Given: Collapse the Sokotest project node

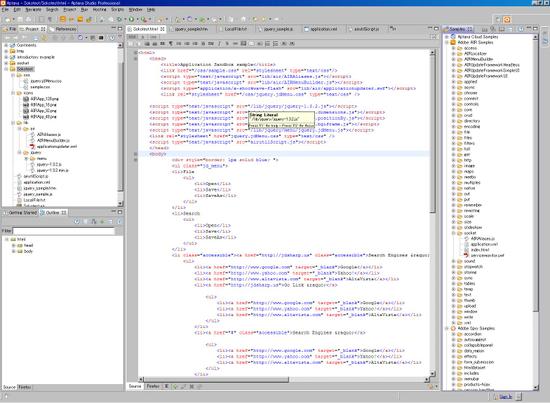Looking at the screenshot, I should [6, 69].
